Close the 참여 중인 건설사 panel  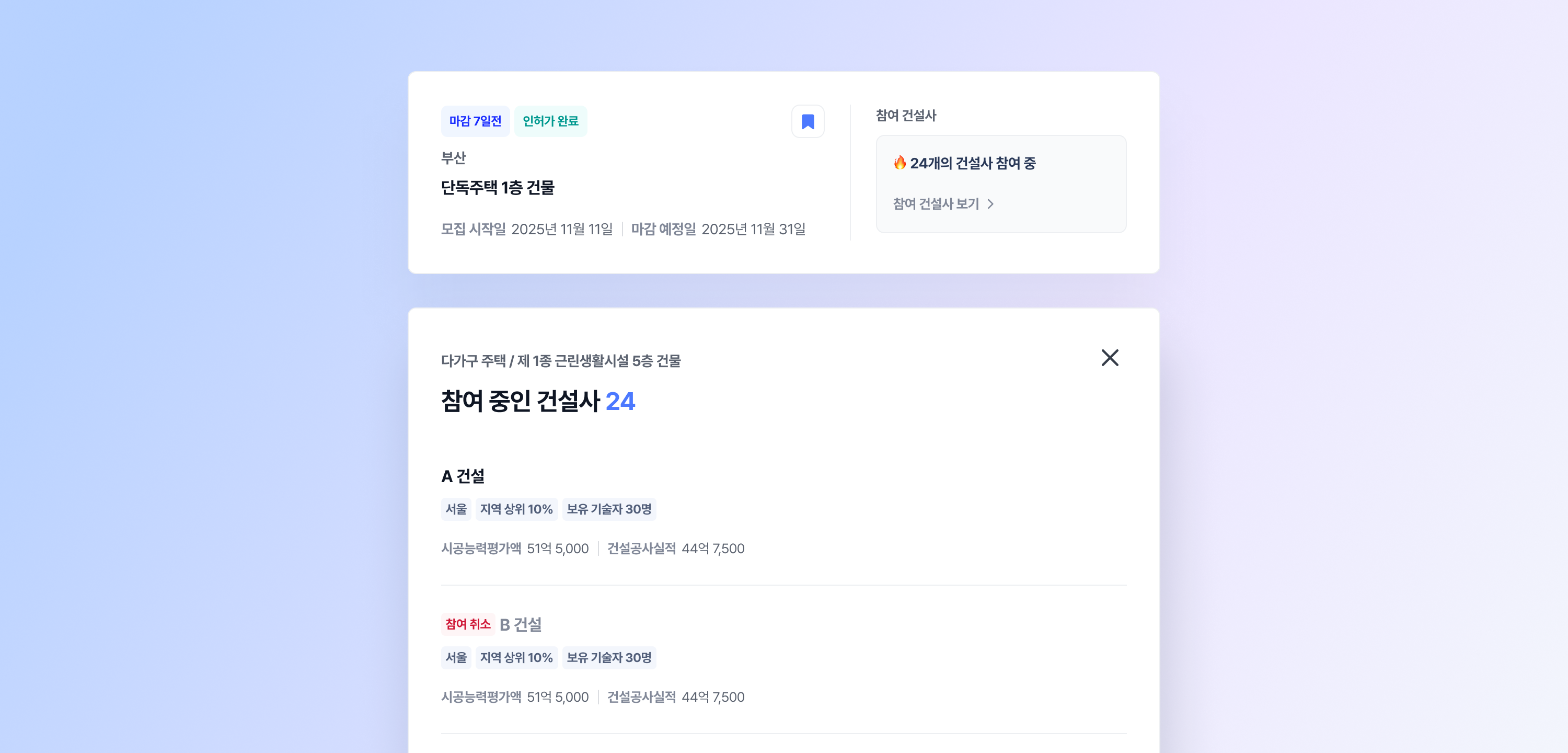click(x=1109, y=358)
